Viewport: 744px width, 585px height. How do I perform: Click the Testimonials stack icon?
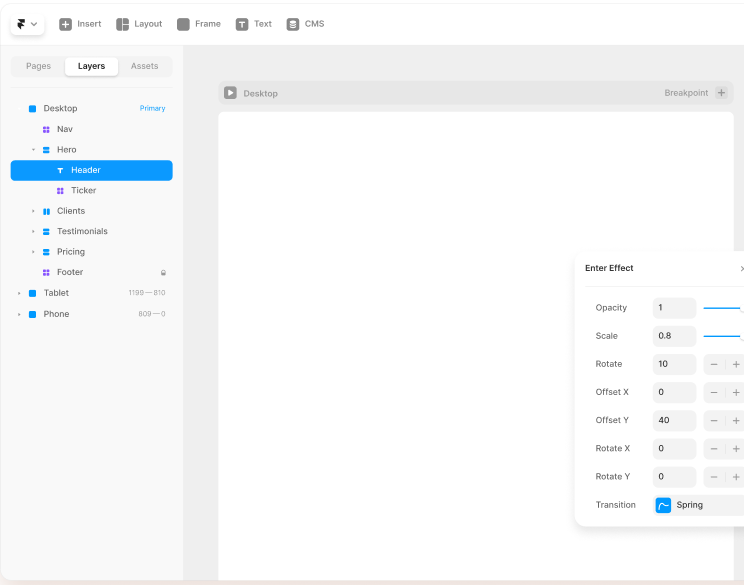tap(46, 232)
